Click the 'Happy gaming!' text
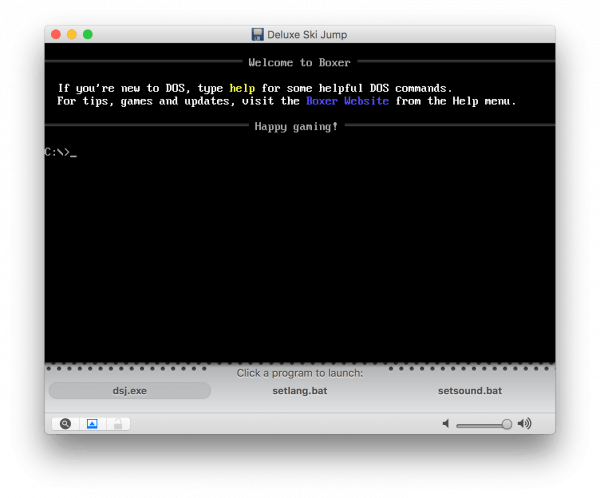The image size is (600, 498). pos(296,126)
